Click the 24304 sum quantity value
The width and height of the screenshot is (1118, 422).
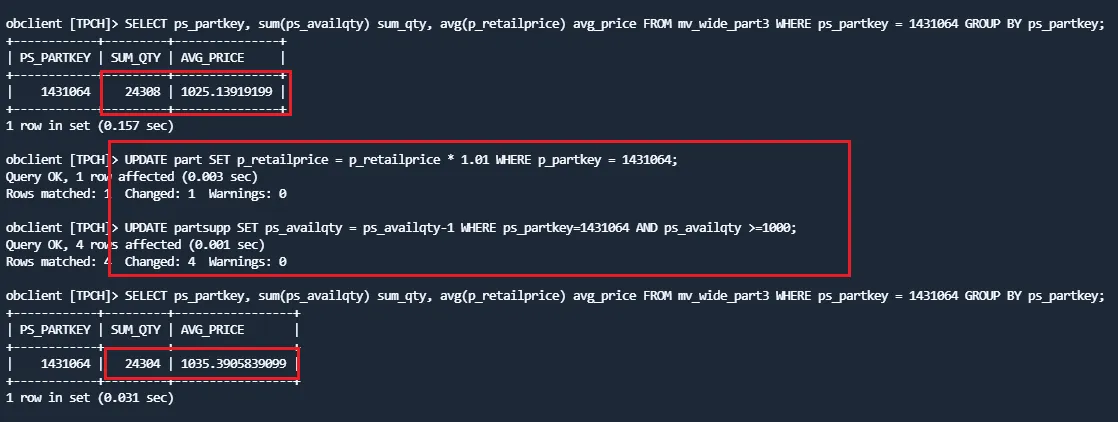[143, 364]
